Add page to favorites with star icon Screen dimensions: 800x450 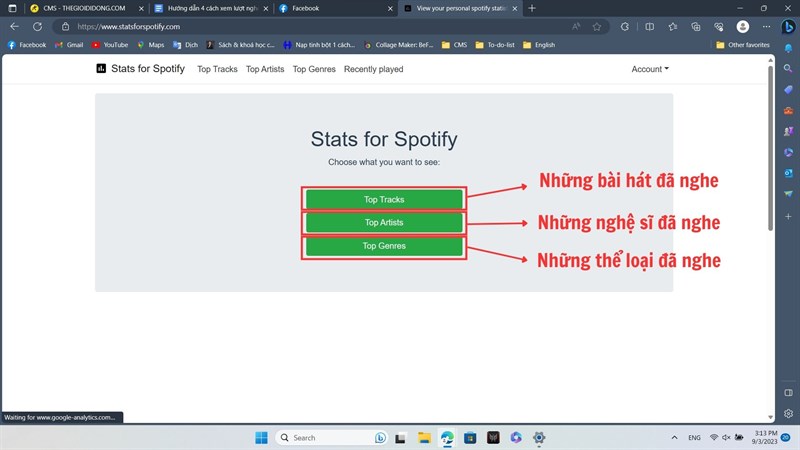click(597, 27)
